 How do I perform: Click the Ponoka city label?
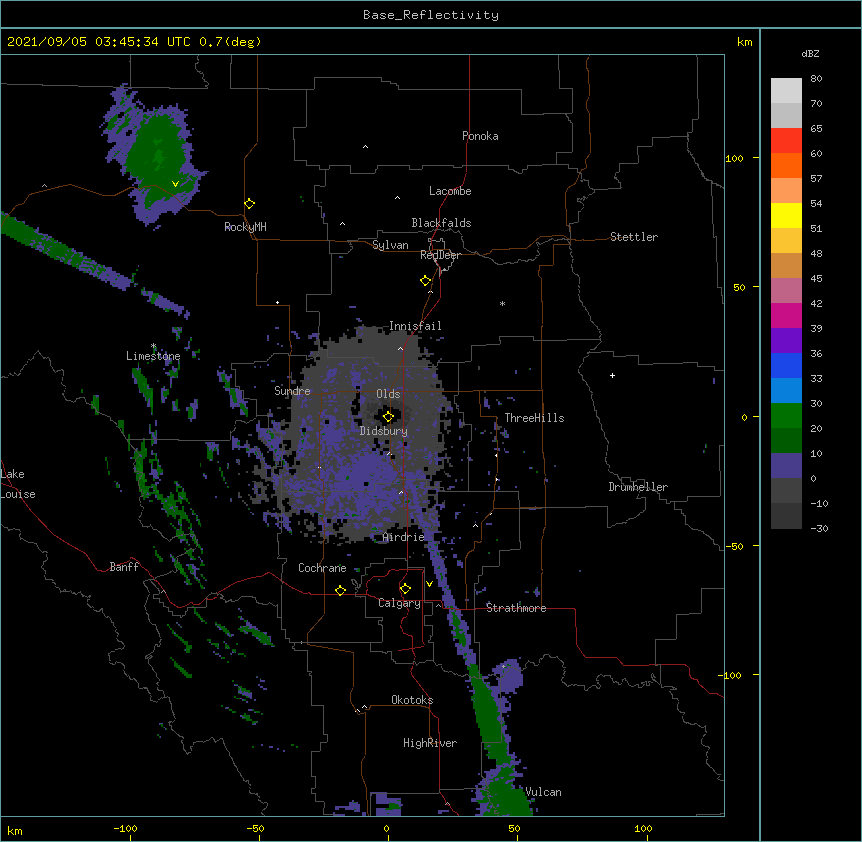click(480, 136)
